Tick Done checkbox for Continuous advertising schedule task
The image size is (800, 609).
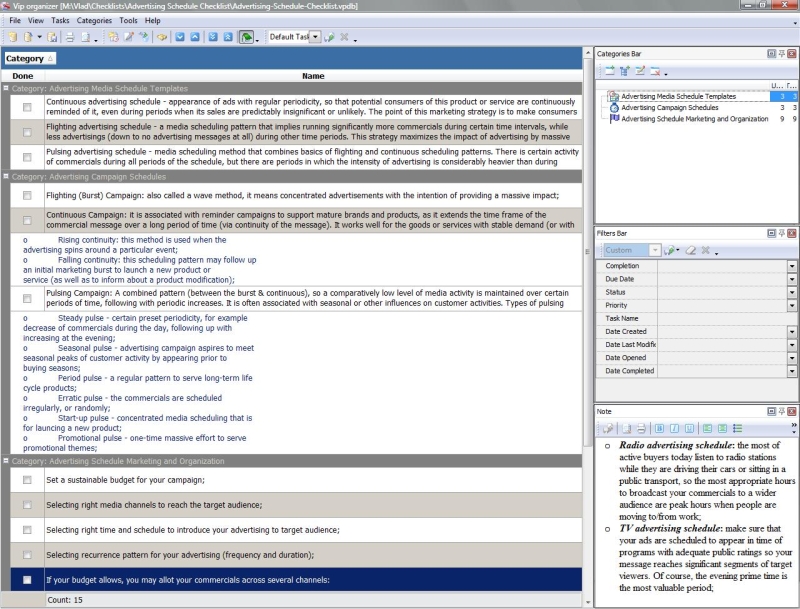pos(27,107)
